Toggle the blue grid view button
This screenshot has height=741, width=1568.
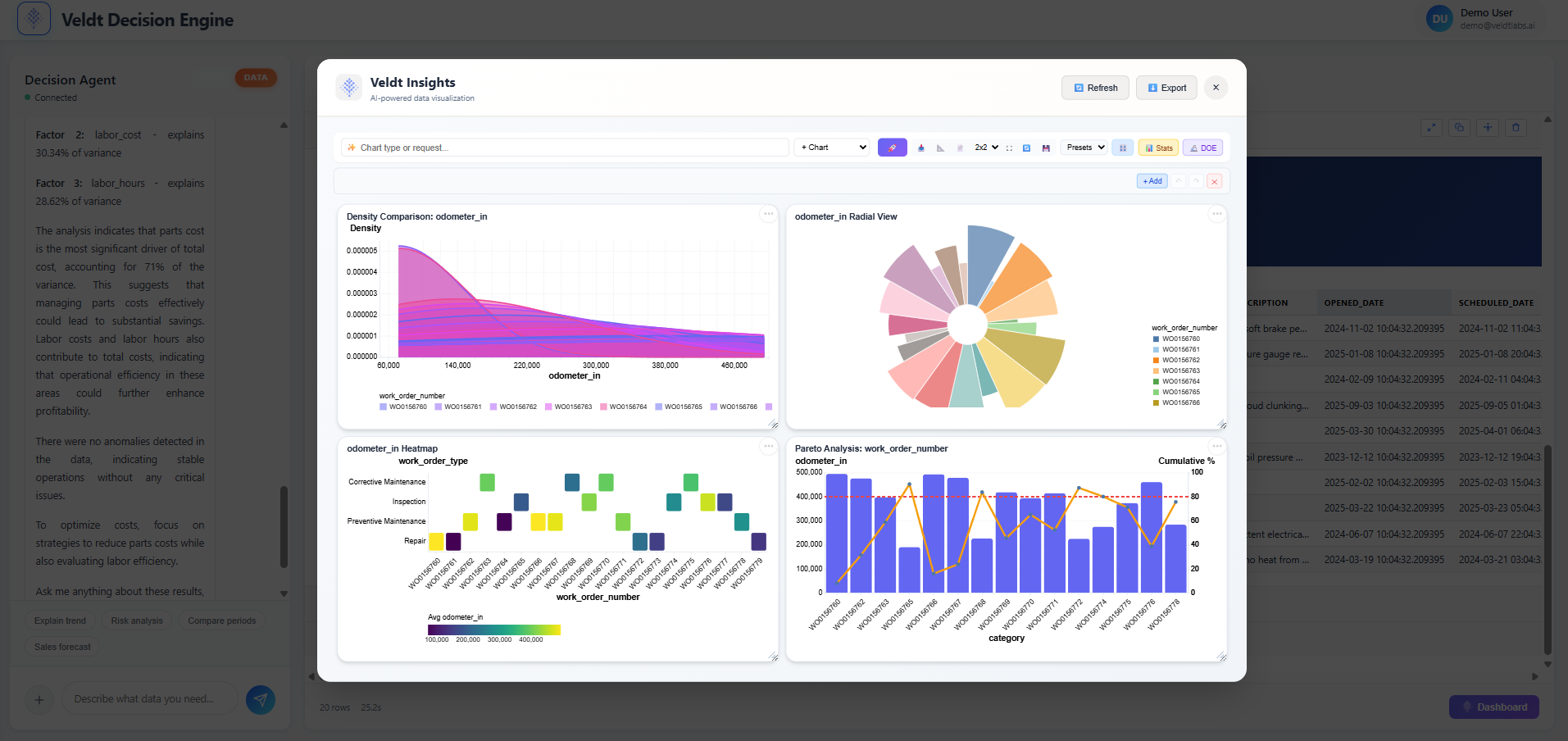coord(1123,148)
